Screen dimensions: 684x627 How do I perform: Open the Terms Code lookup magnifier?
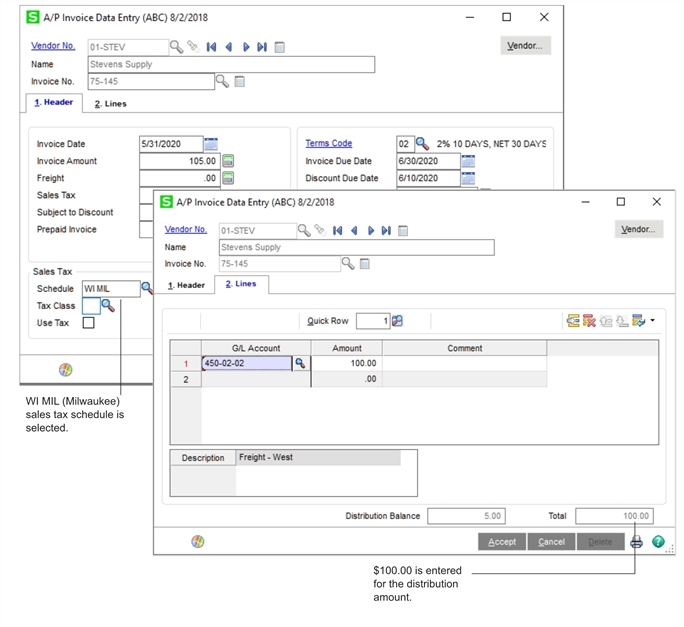[422, 144]
